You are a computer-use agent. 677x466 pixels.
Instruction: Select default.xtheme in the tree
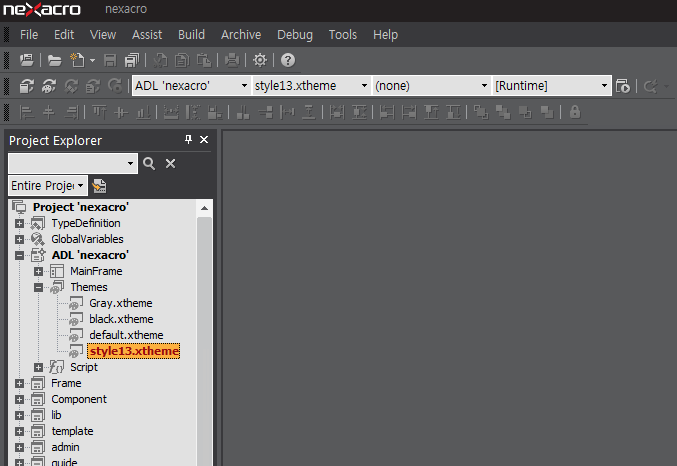click(126, 335)
